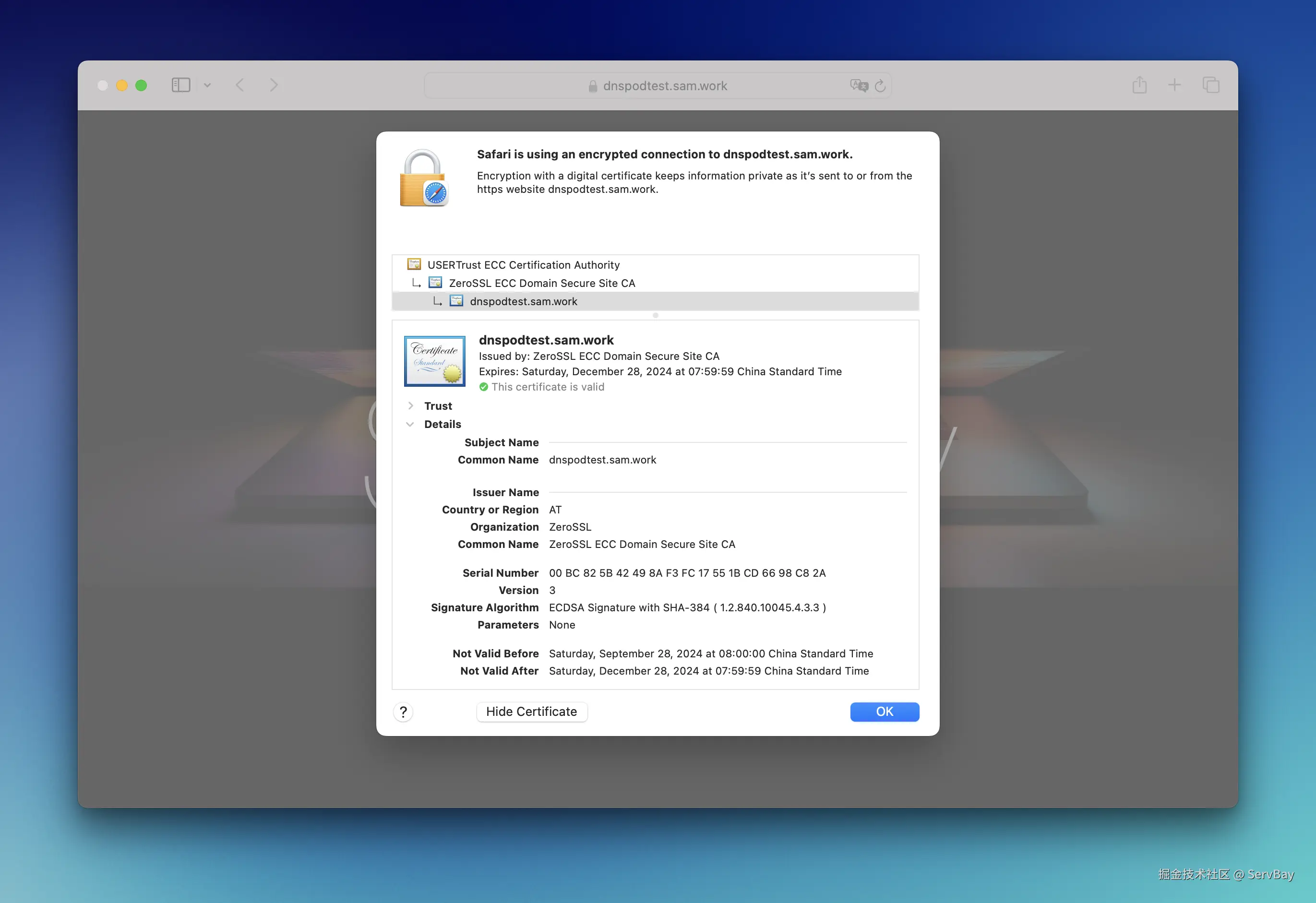Click the certificate thumbnail image
Viewport: 1316px width, 903px height.
click(x=434, y=361)
